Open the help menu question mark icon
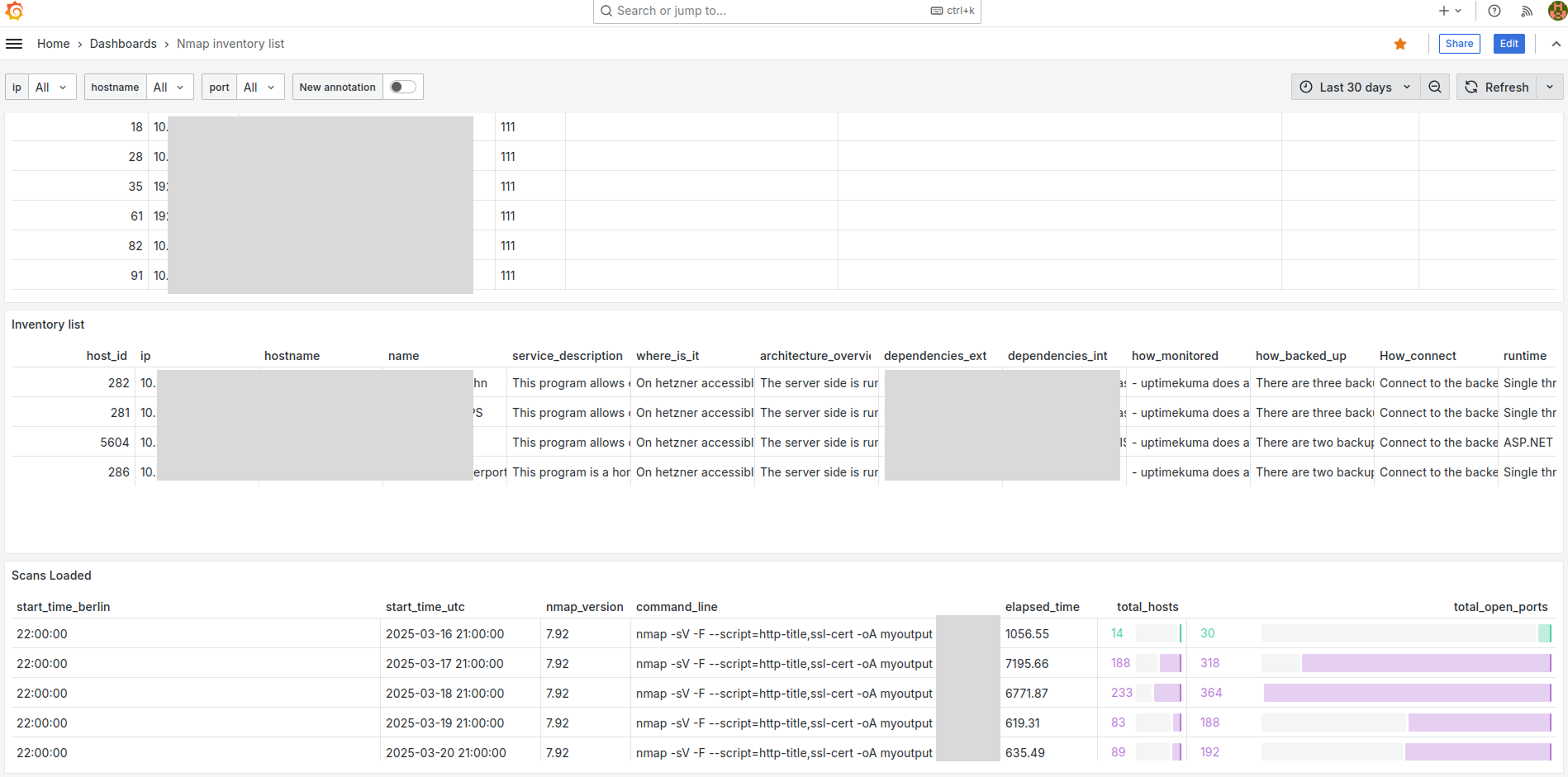 [x=1494, y=11]
